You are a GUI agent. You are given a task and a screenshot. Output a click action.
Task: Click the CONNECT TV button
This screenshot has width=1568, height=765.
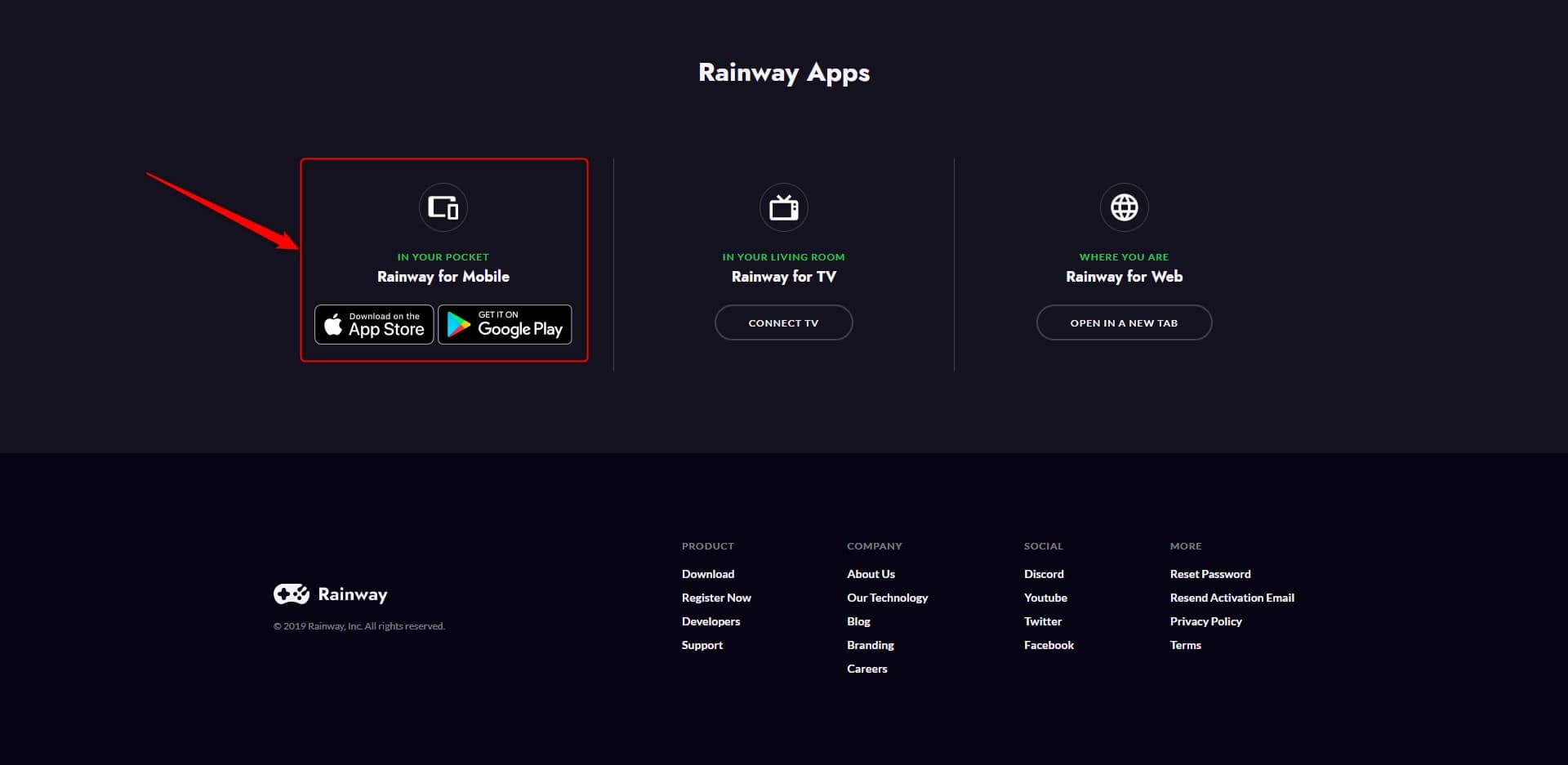(783, 322)
